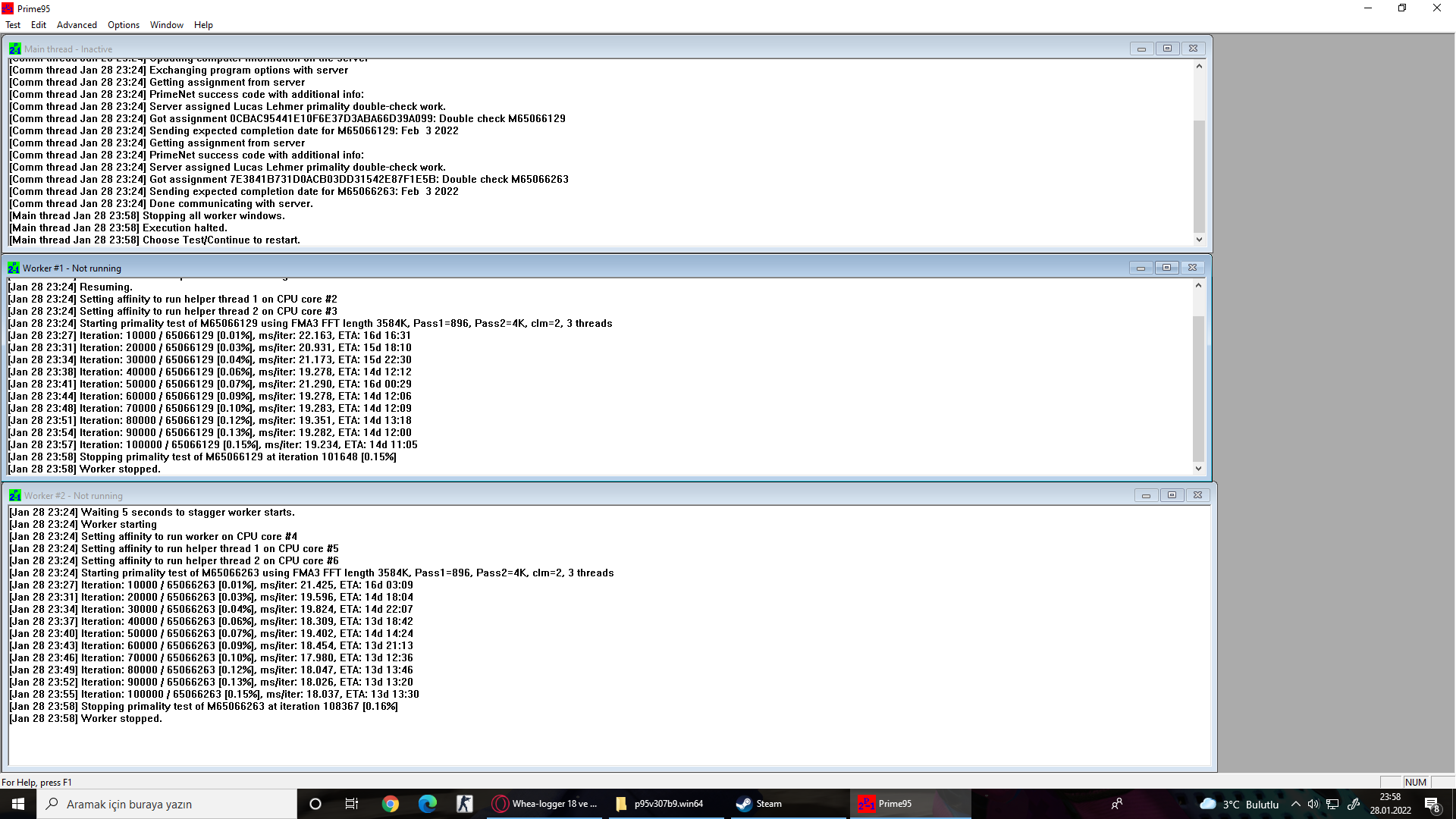Click the volume icon in the system tray

point(1313,805)
